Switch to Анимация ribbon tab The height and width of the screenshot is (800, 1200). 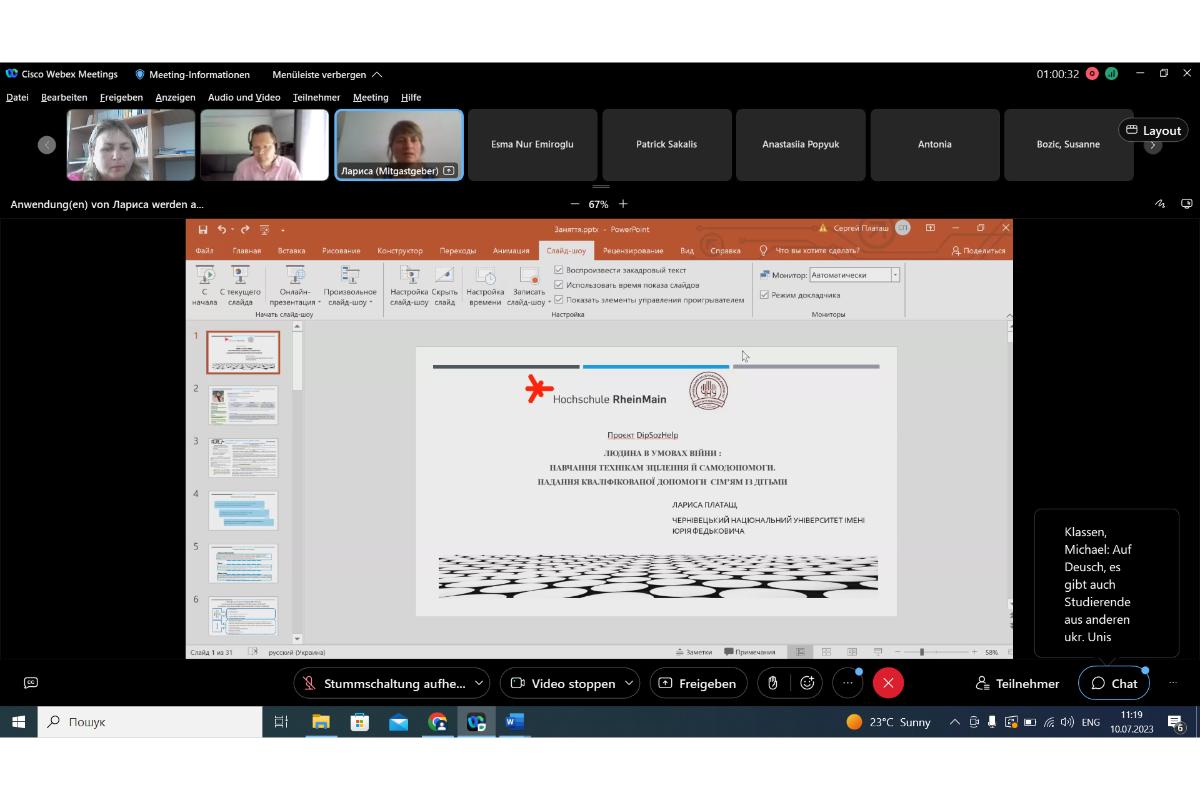[x=511, y=250]
